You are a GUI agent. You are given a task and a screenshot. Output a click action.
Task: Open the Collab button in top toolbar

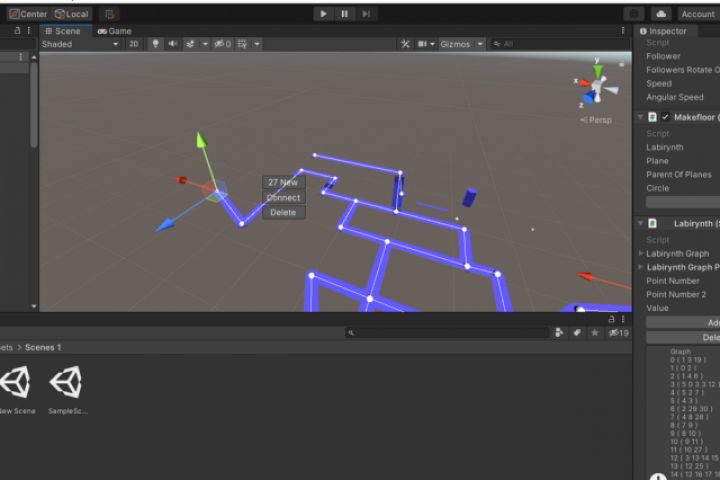click(634, 14)
